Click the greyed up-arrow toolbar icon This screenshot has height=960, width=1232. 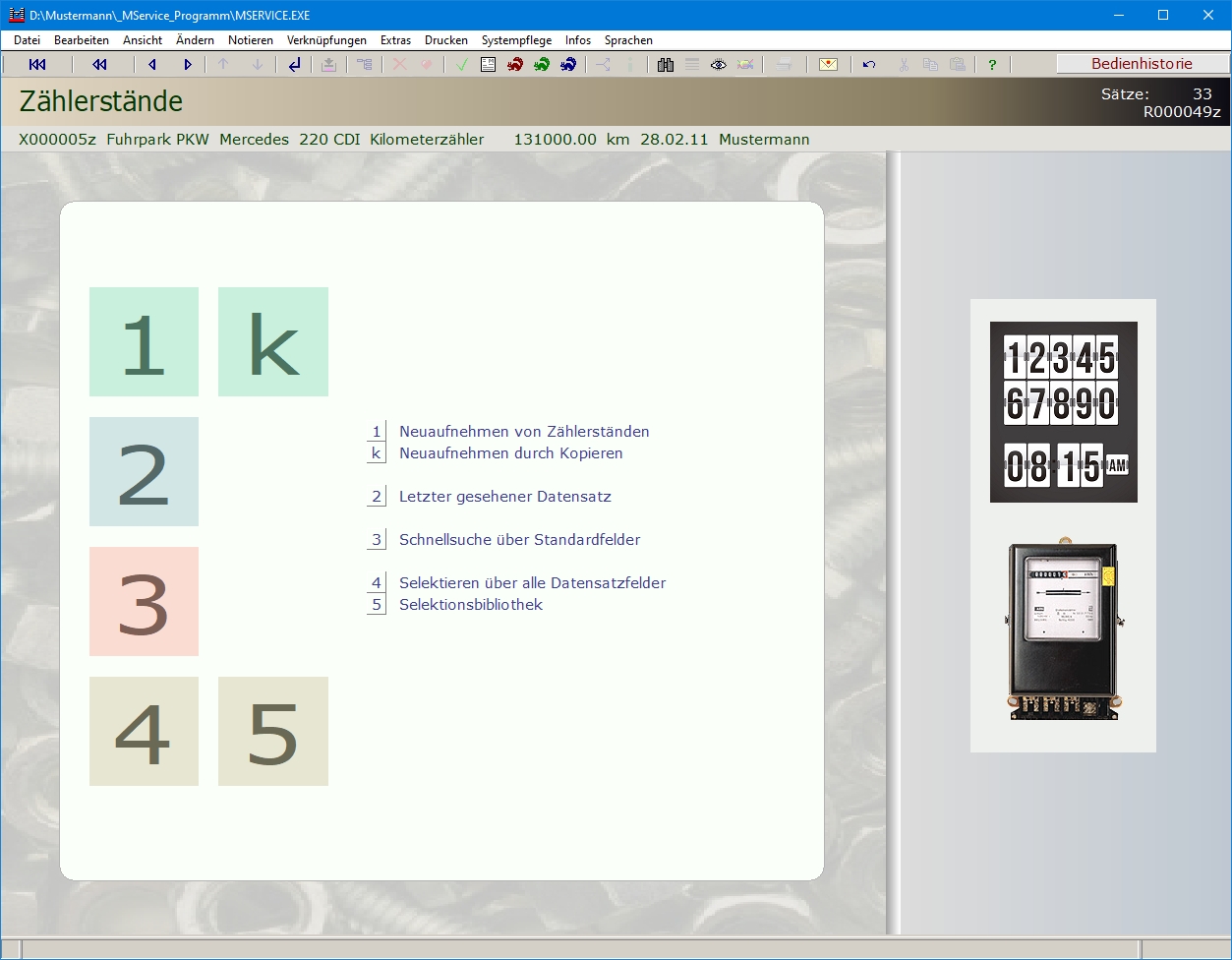[223, 65]
